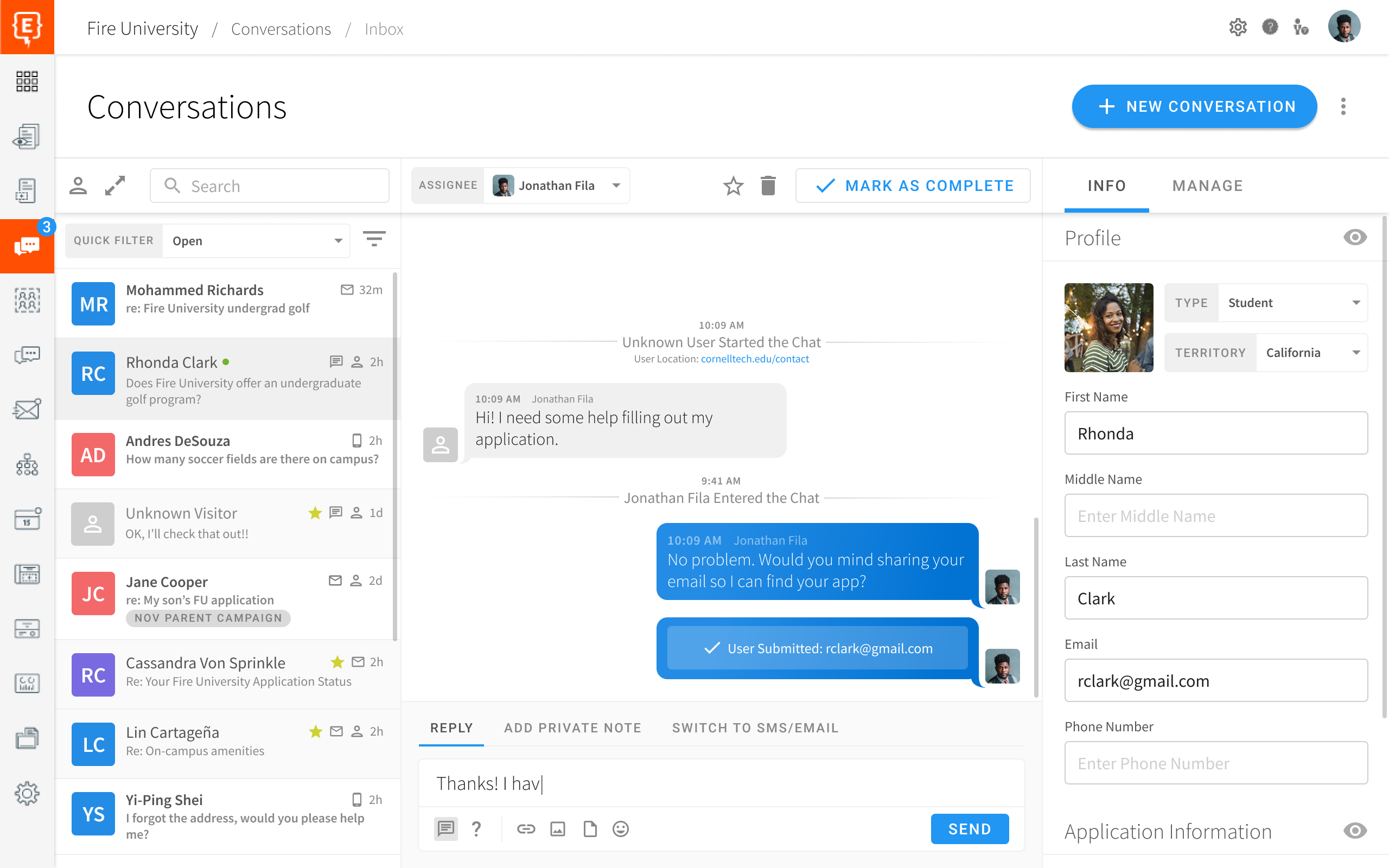The image size is (1389, 868).
Task: Open the emoji picker in reply toolbar
Action: 621,829
